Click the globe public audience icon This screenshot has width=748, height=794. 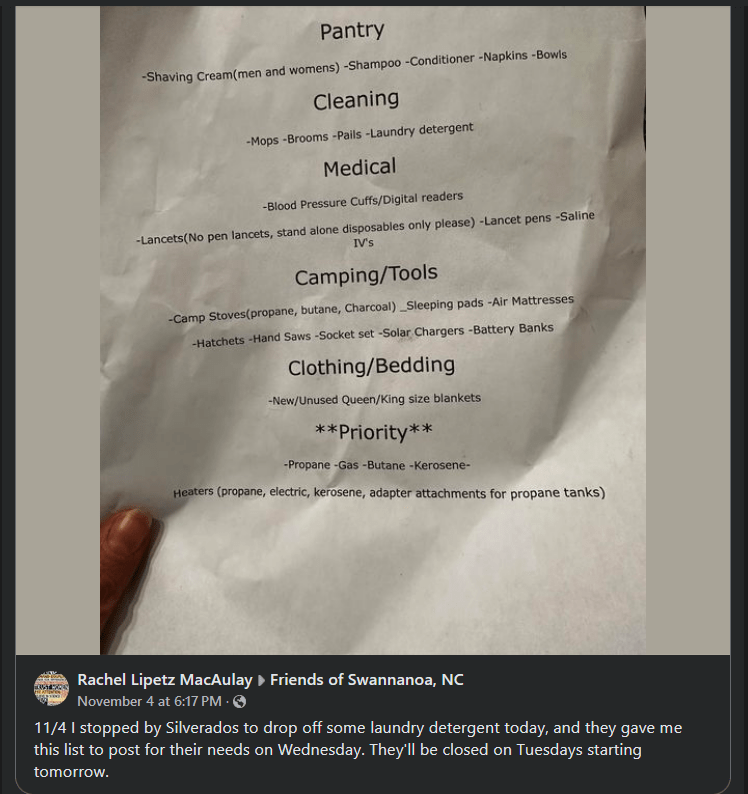point(239,702)
